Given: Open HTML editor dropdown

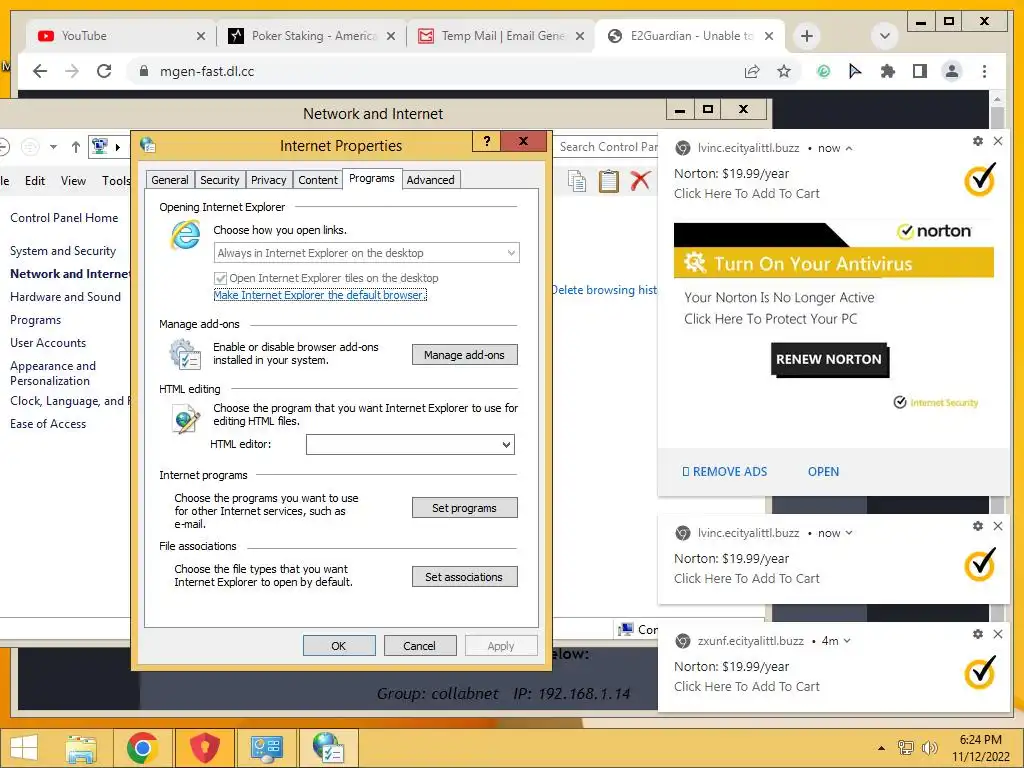Looking at the screenshot, I should click(410, 445).
